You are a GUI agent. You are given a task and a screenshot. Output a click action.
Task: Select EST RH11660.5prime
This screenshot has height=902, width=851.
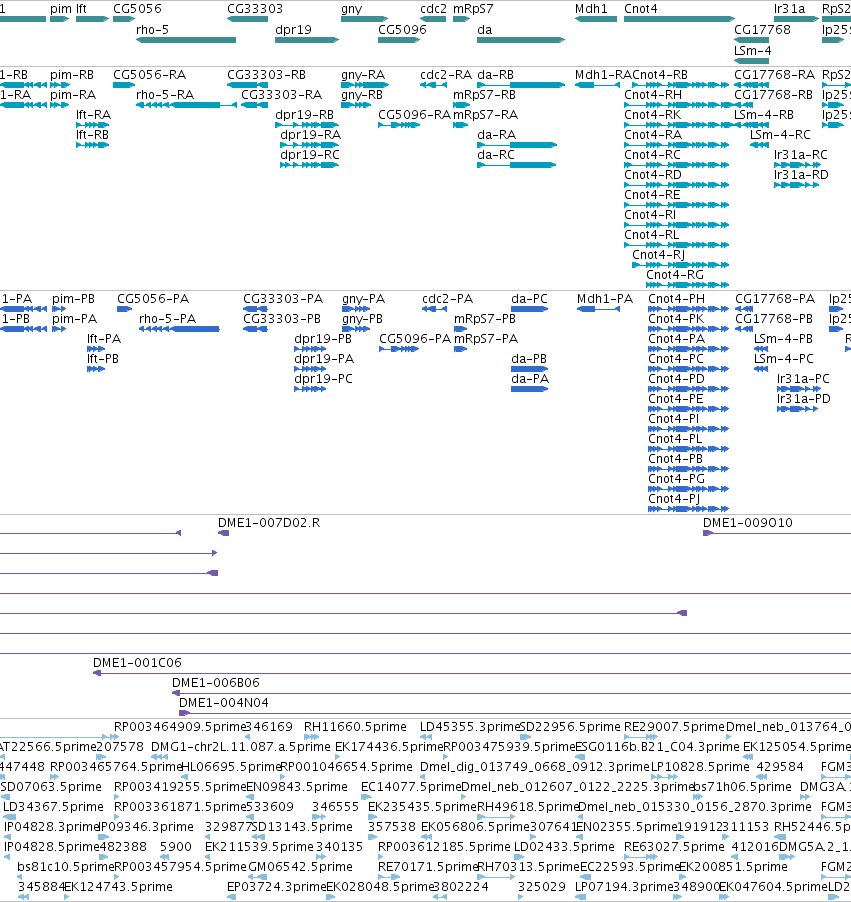[x=355, y=727]
